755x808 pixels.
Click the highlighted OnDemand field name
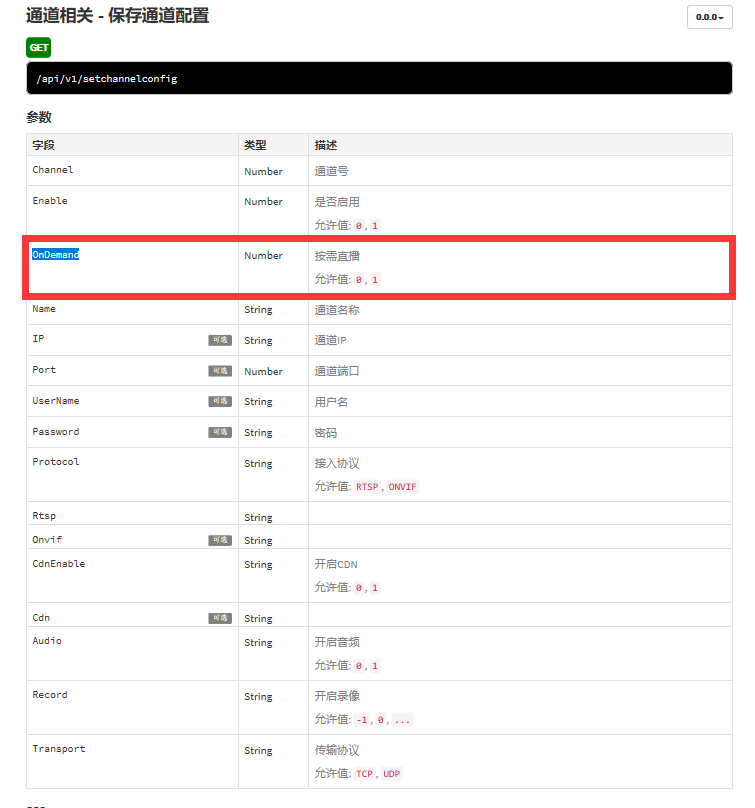[56, 255]
